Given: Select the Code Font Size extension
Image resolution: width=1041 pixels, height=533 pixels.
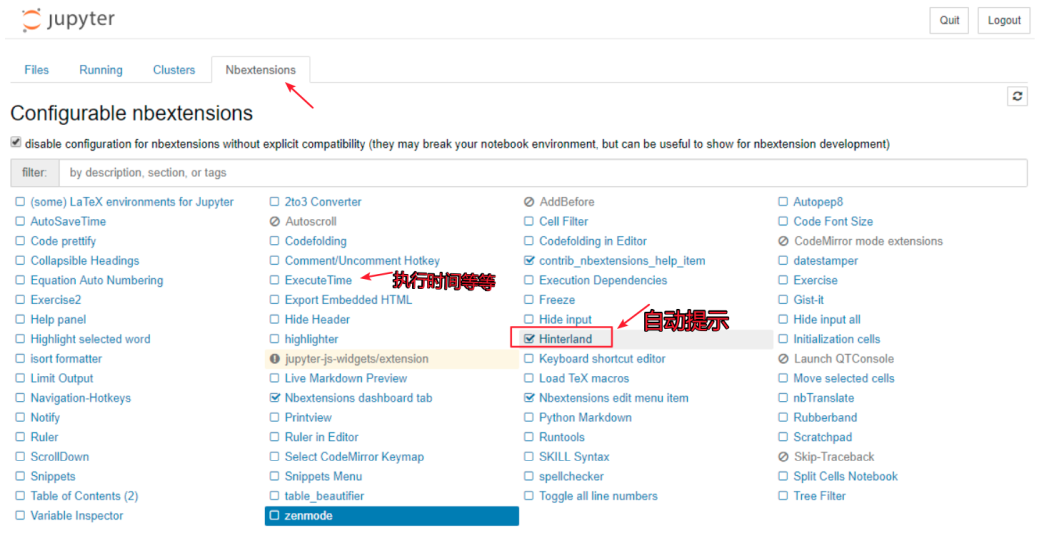Looking at the screenshot, I should [x=833, y=222].
